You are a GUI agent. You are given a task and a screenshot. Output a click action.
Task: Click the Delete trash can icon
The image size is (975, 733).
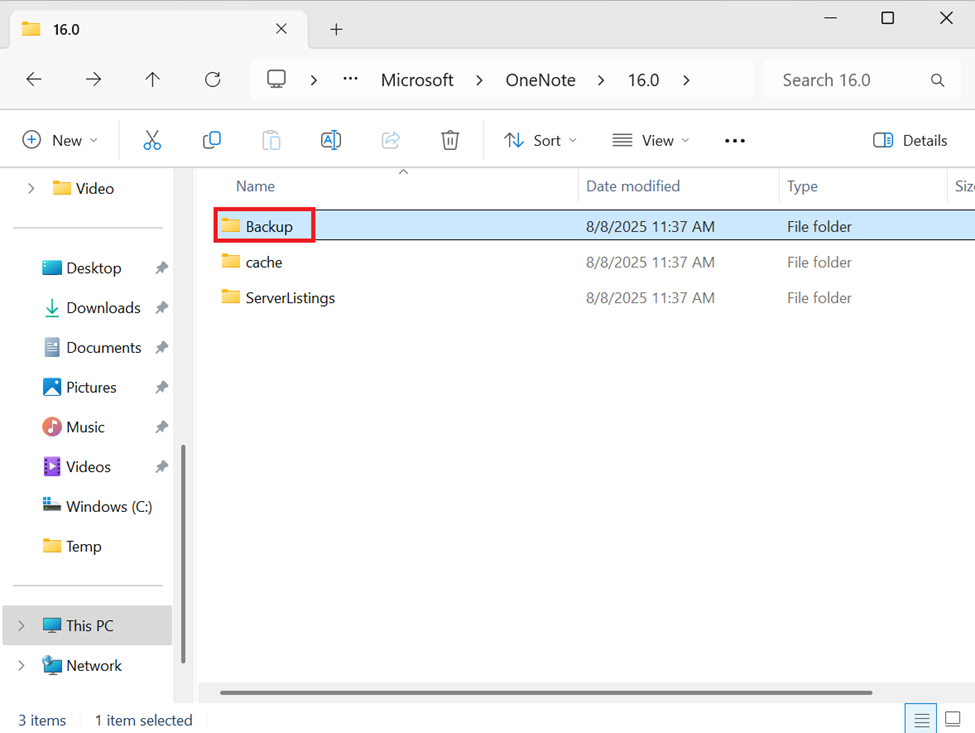click(x=450, y=141)
